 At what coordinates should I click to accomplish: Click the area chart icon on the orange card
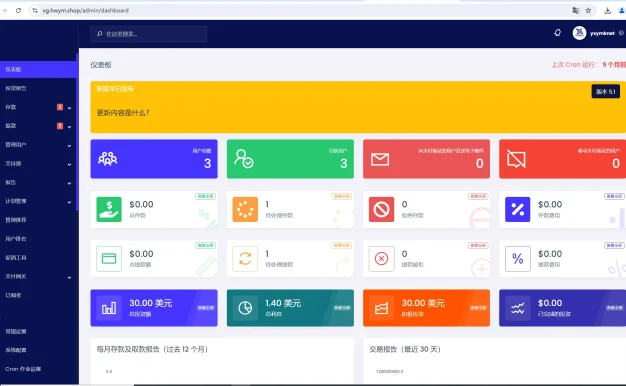pyautogui.click(x=381, y=308)
